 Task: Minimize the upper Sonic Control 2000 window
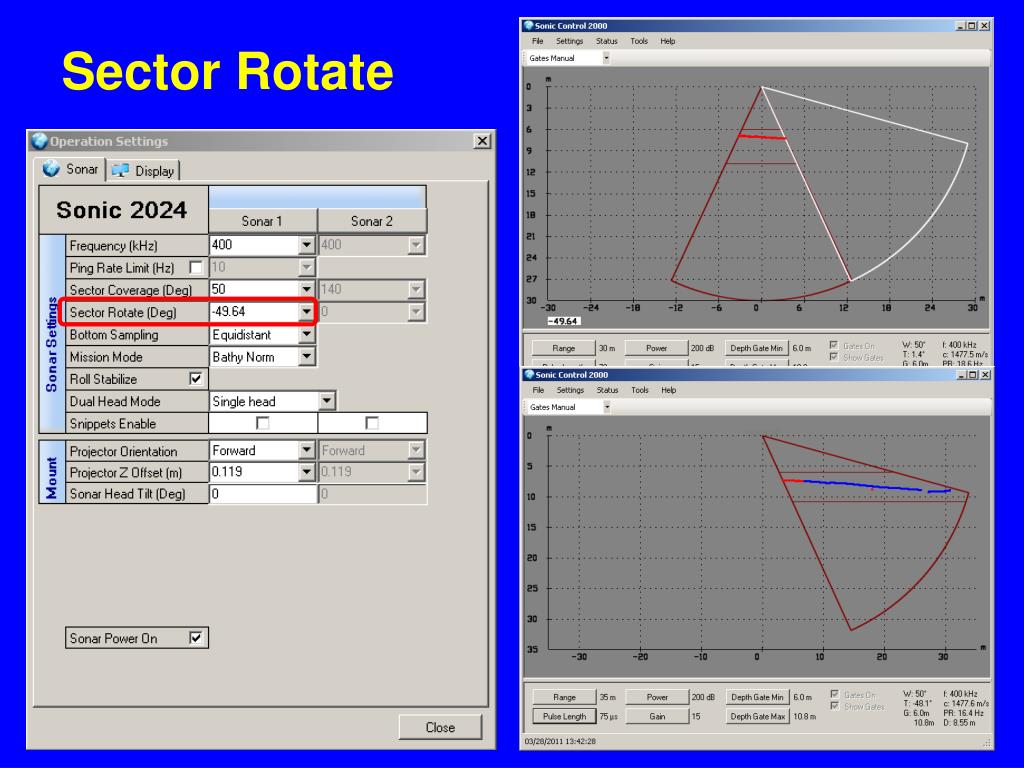[960, 25]
